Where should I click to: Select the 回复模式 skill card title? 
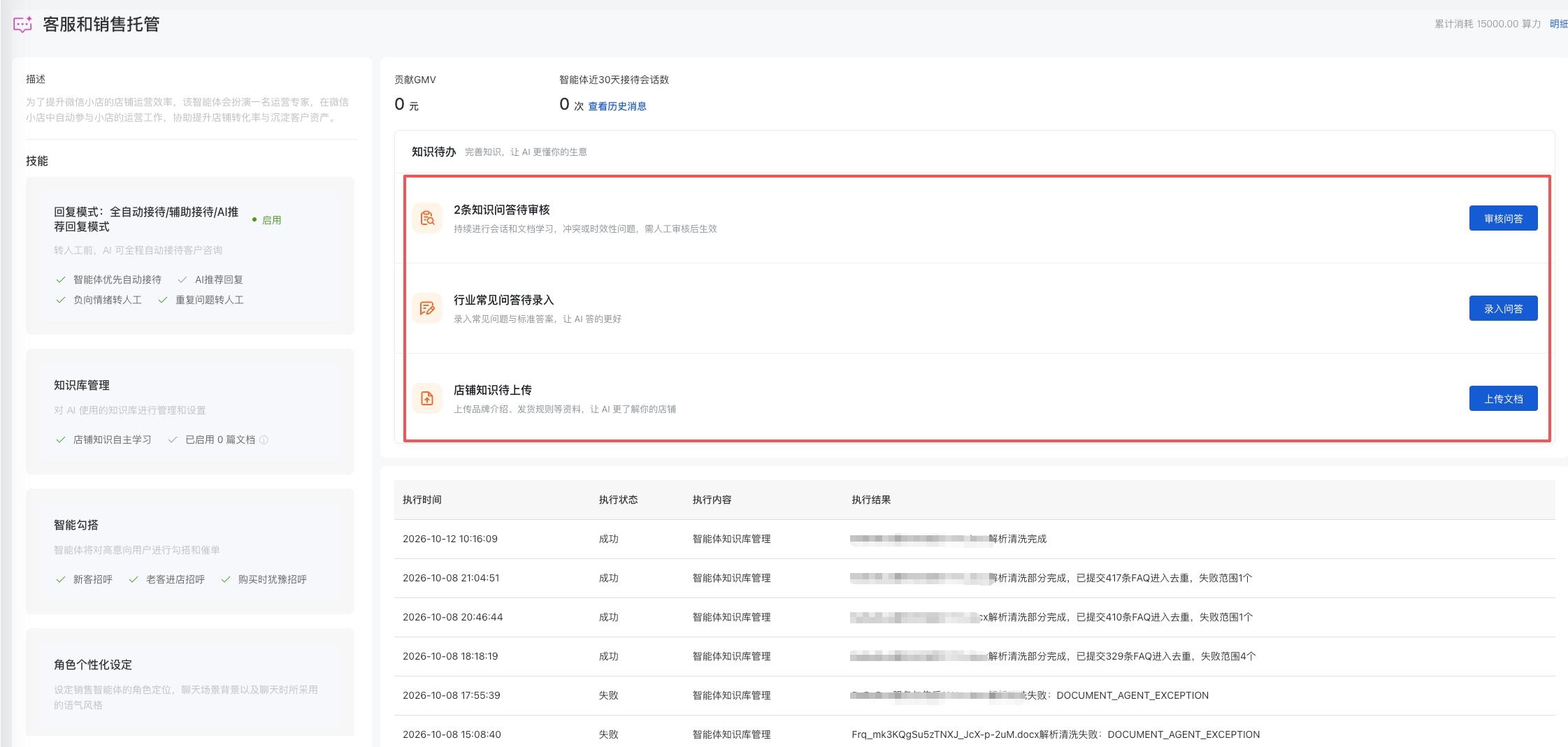[x=146, y=219]
